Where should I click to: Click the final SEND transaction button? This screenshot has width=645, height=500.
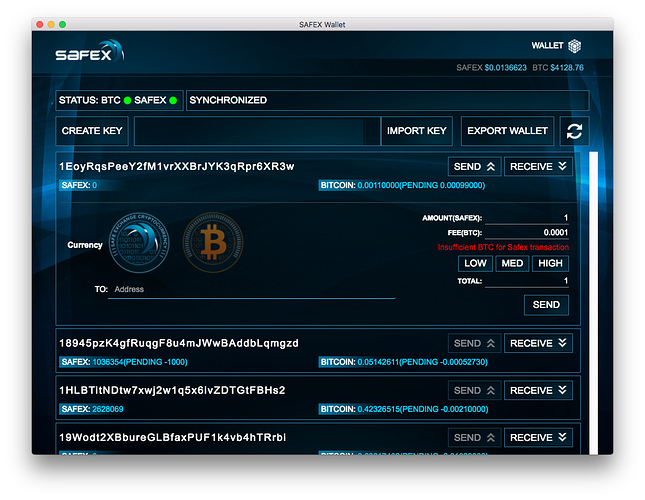pos(546,305)
